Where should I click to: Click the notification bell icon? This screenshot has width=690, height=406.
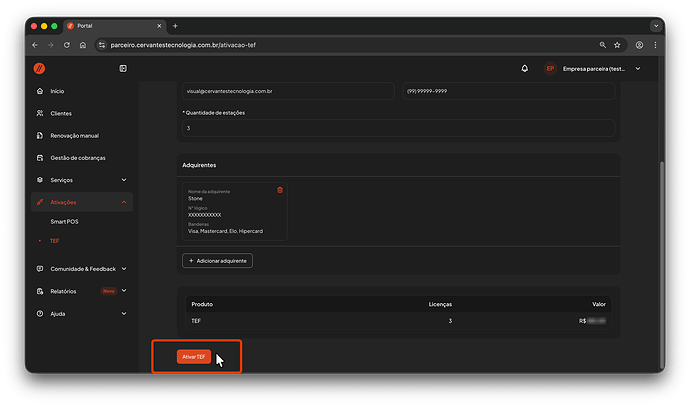525,68
